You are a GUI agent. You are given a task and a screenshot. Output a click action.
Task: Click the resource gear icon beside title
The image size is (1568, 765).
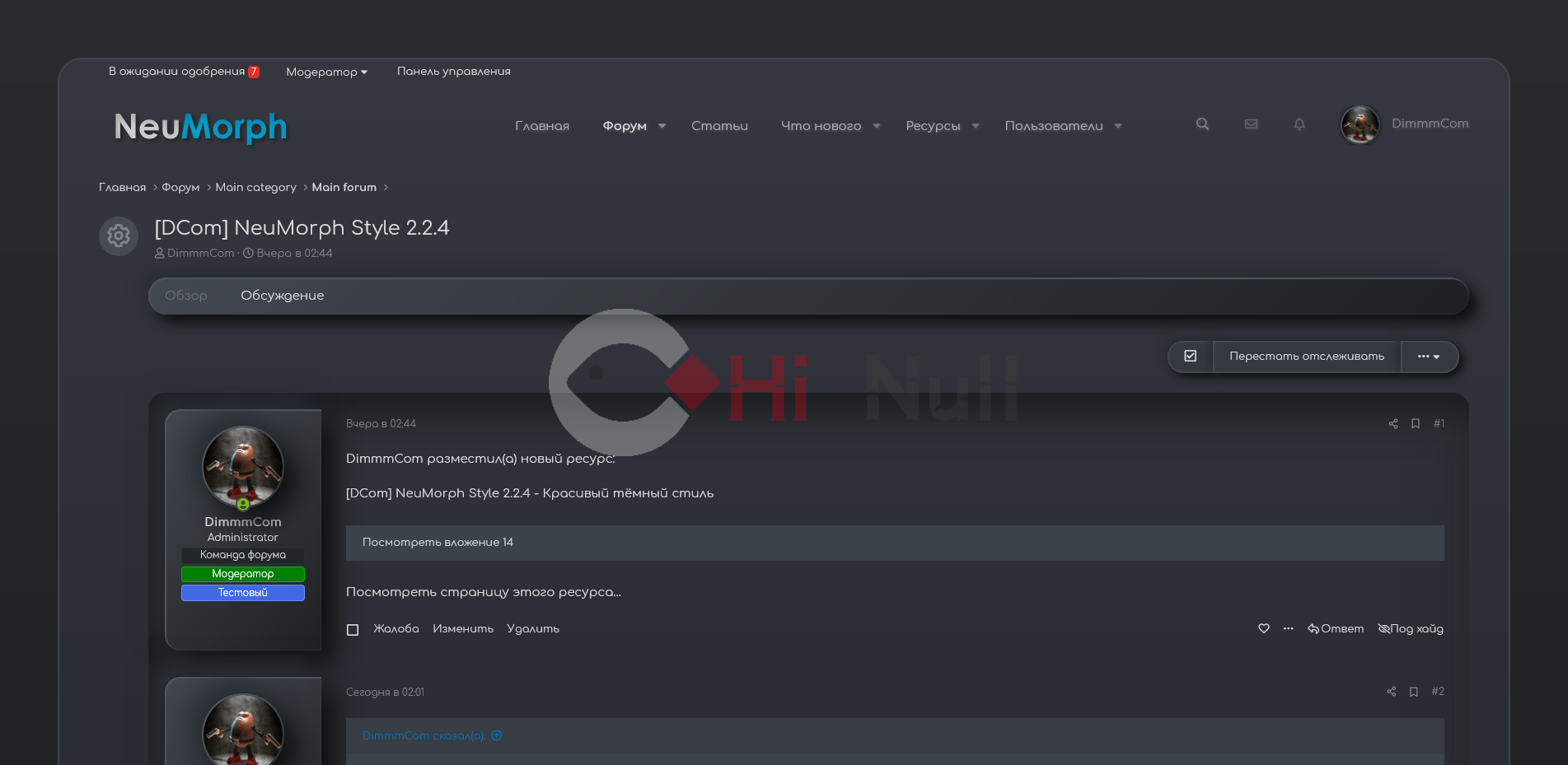tap(119, 236)
